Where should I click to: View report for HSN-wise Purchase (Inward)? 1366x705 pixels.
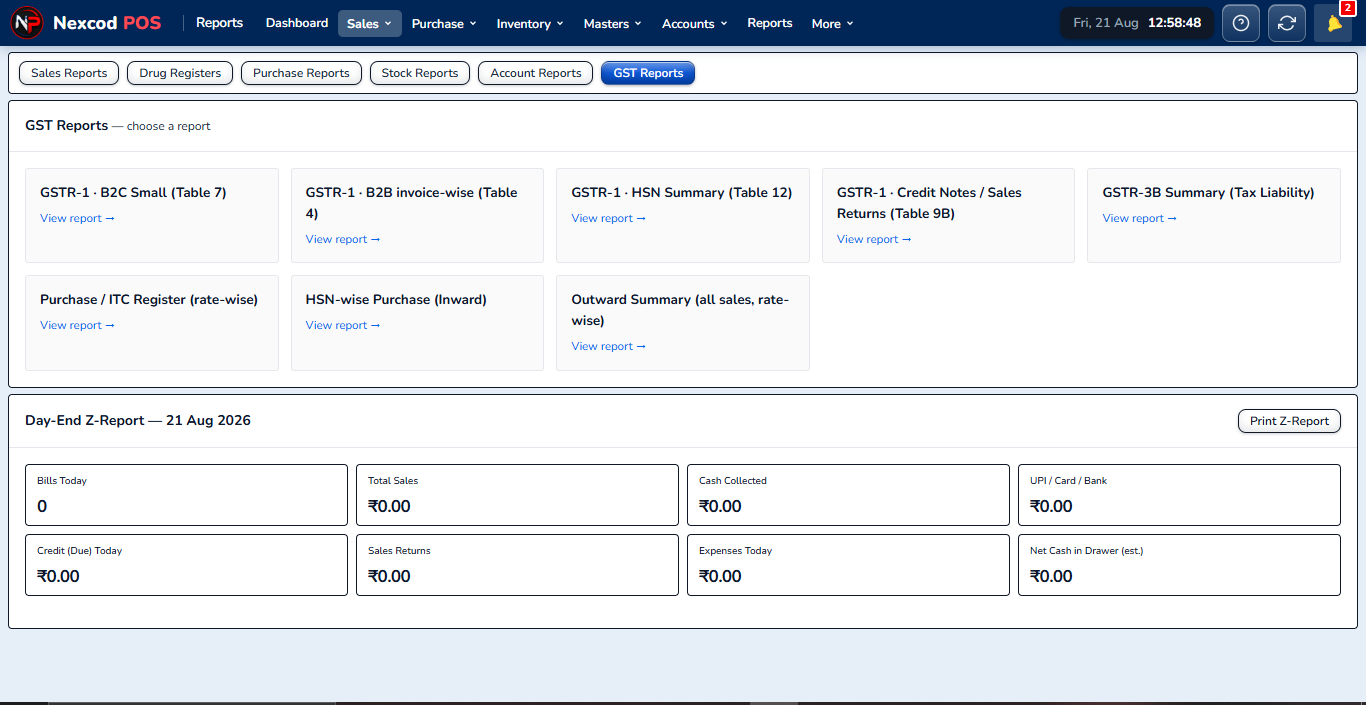[343, 325]
